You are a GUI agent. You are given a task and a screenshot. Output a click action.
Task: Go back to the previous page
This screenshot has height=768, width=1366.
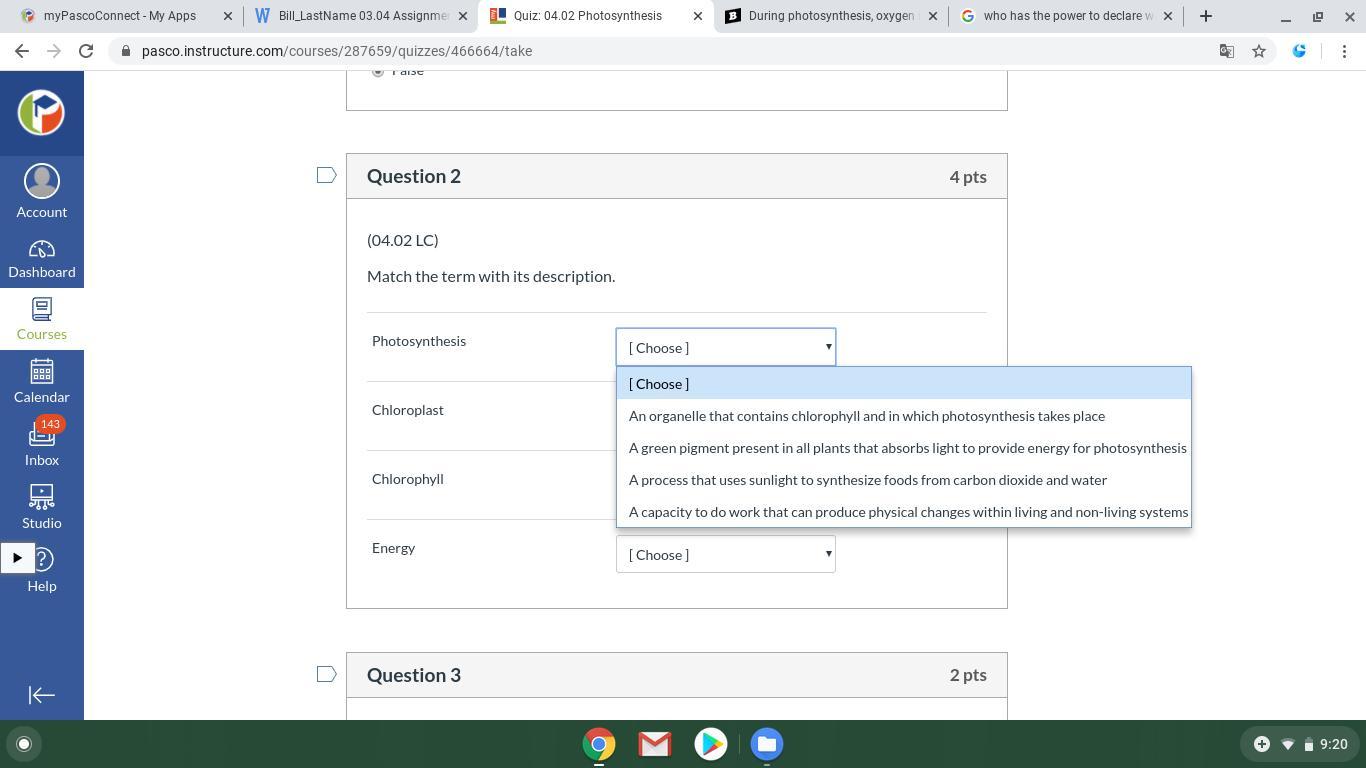[22, 51]
